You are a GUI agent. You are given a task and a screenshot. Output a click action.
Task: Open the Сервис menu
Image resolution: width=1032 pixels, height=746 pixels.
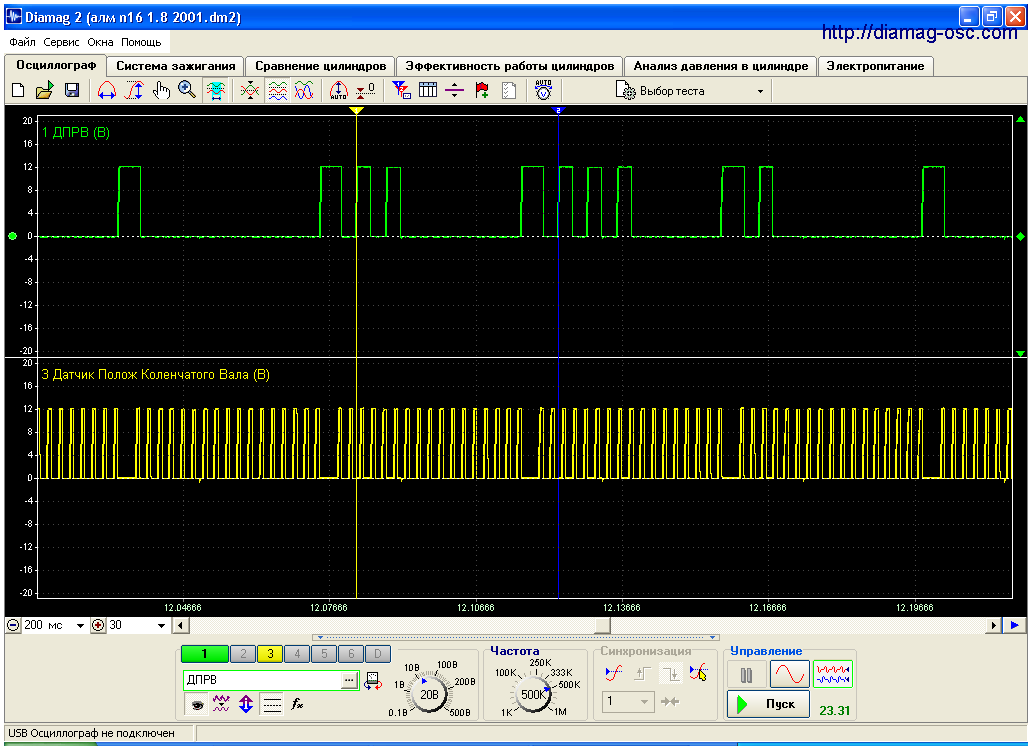61,42
